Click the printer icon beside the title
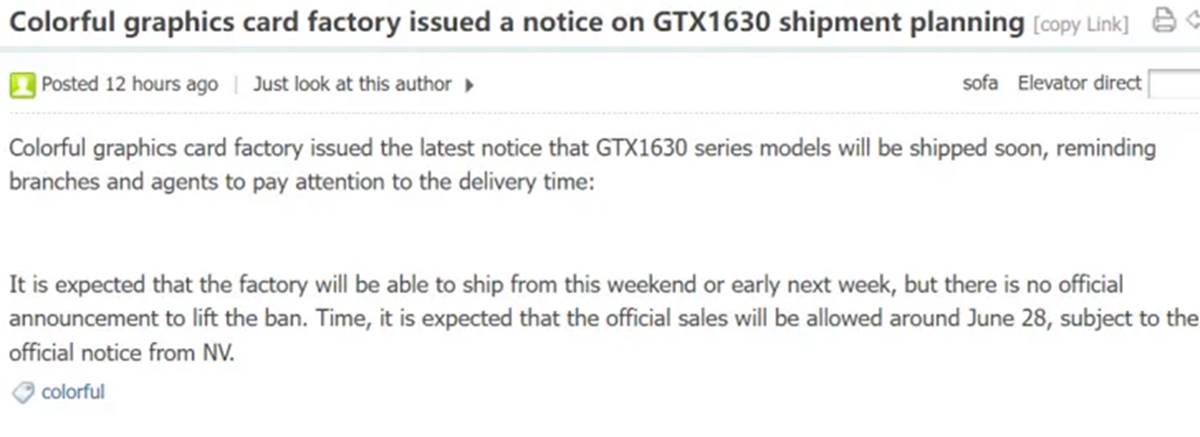The image size is (1200, 437). pyautogui.click(x=1163, y=20)
